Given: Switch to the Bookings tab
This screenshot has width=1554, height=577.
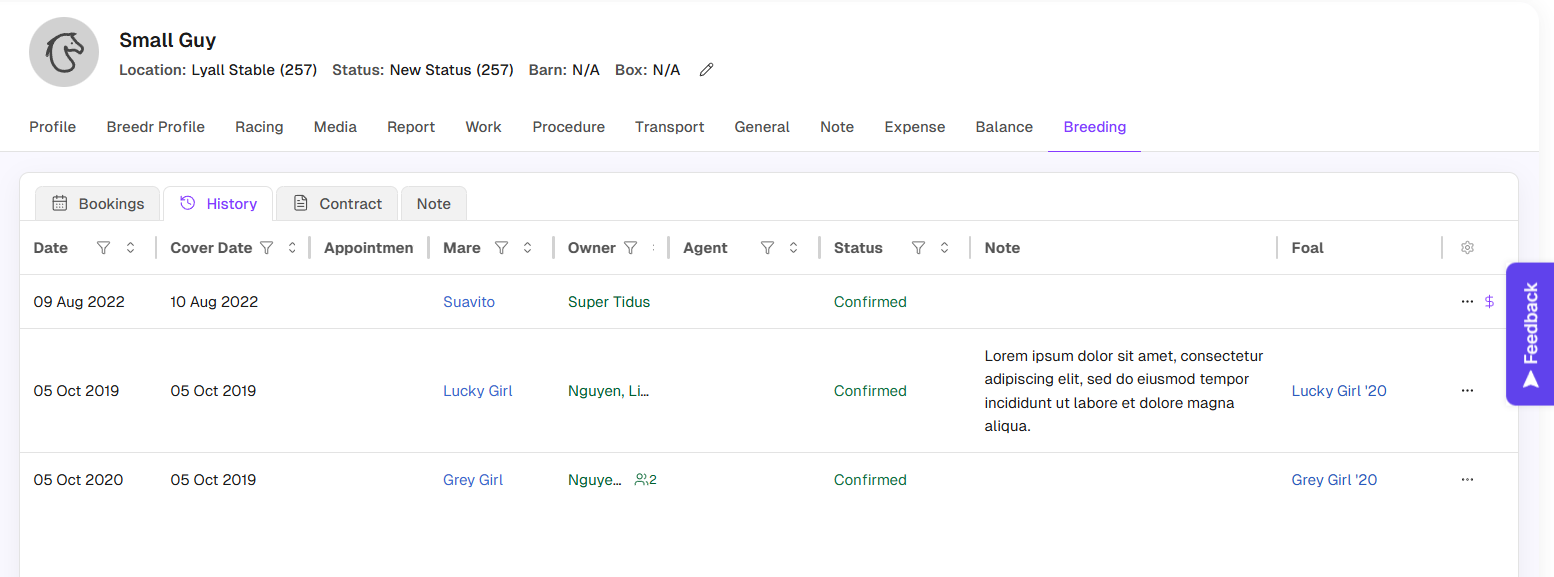Looking at the screenshot, I should coord(98,204).
